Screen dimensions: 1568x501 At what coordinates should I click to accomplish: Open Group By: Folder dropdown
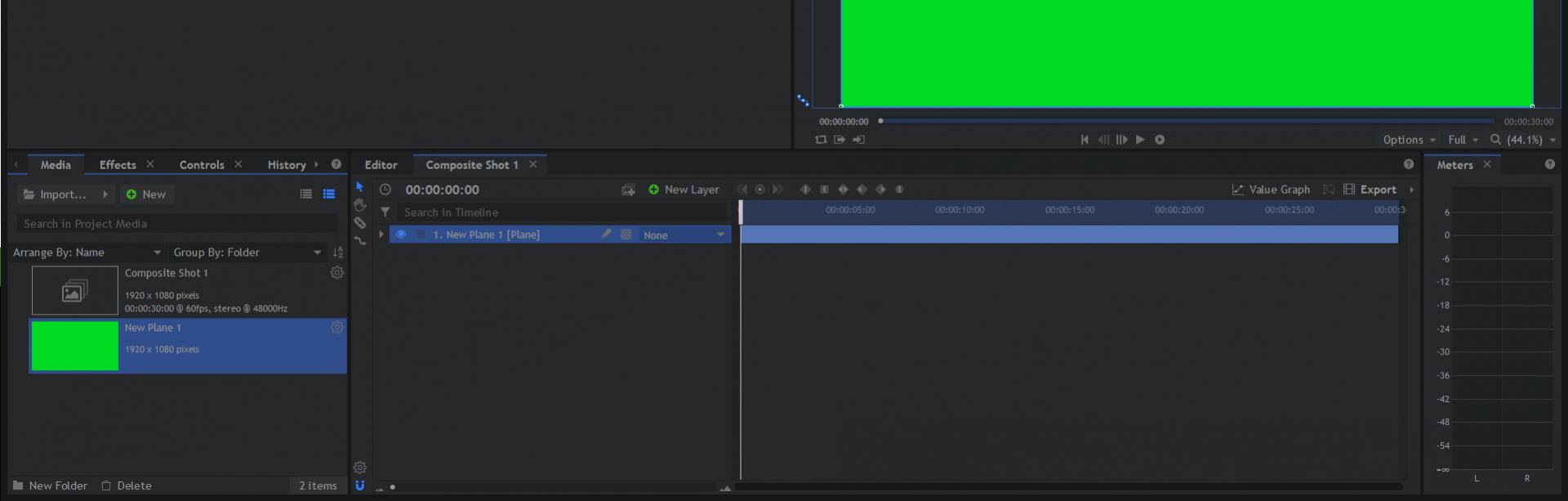pyautogui.click(x=247, y=253)
